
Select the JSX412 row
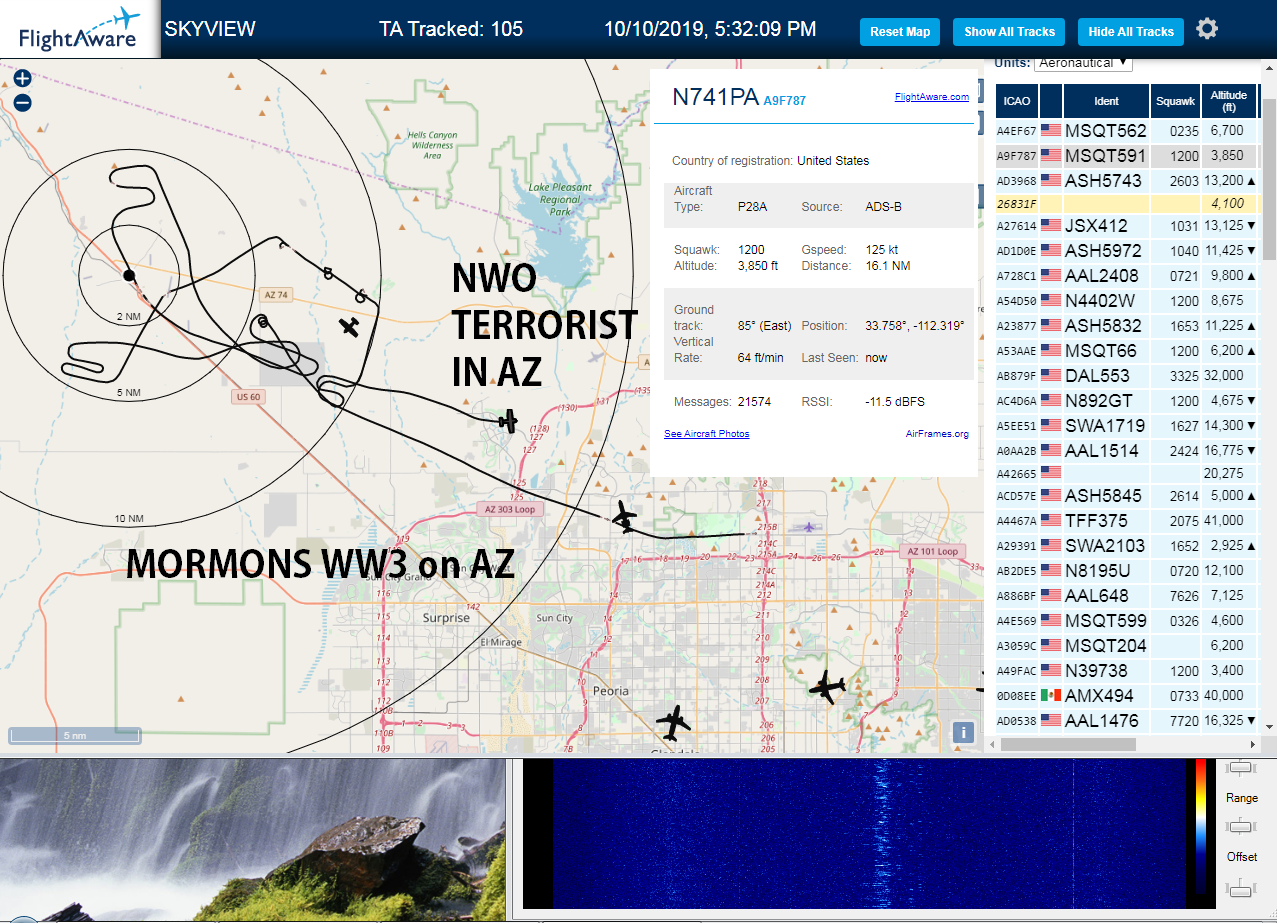pyautogui.click(x=1127, y=226)
